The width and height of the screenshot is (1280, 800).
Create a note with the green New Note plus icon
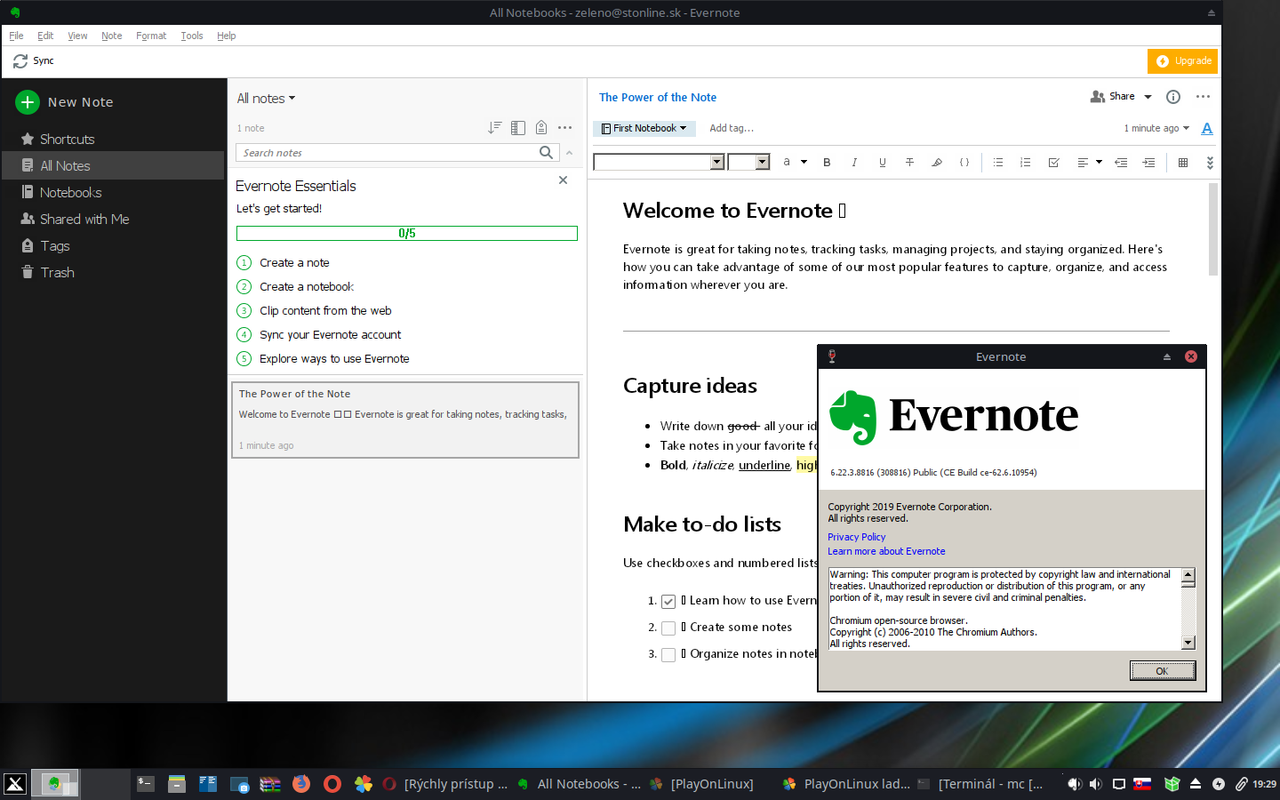pyautogui.click(x=27, y=102)
